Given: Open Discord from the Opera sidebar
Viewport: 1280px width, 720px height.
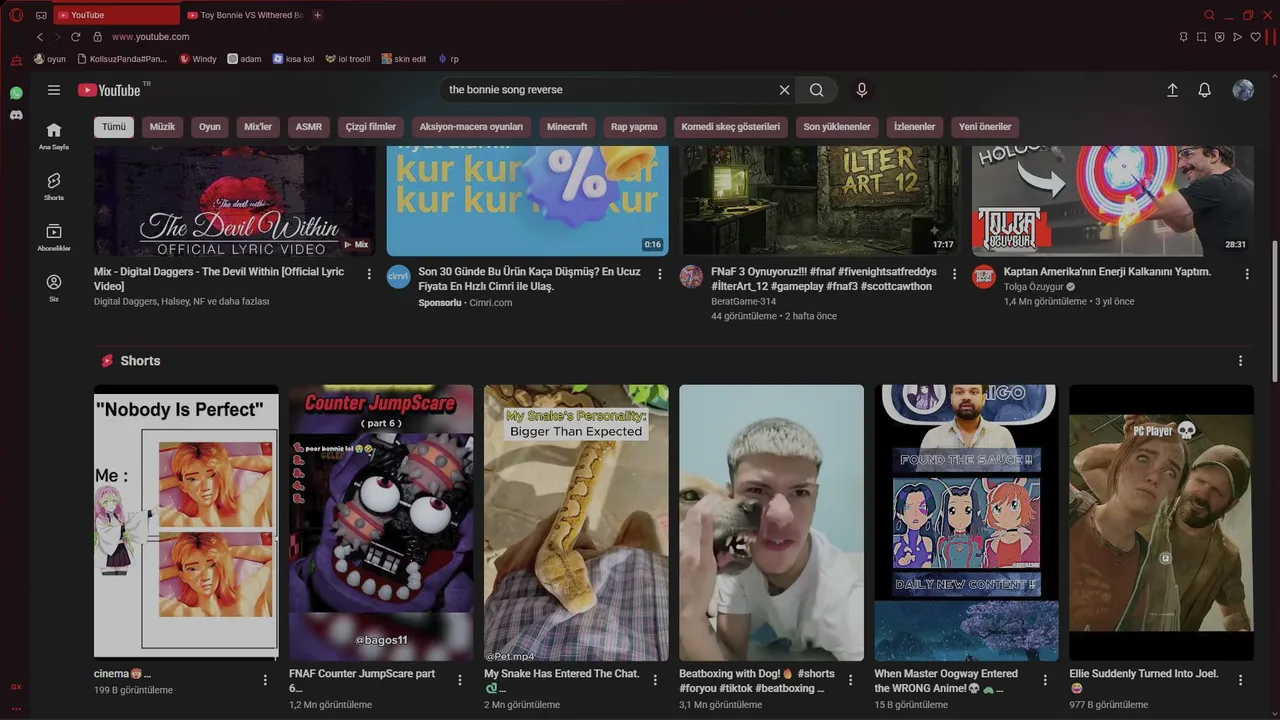Looking at the screenshot, I should point(16,115).
